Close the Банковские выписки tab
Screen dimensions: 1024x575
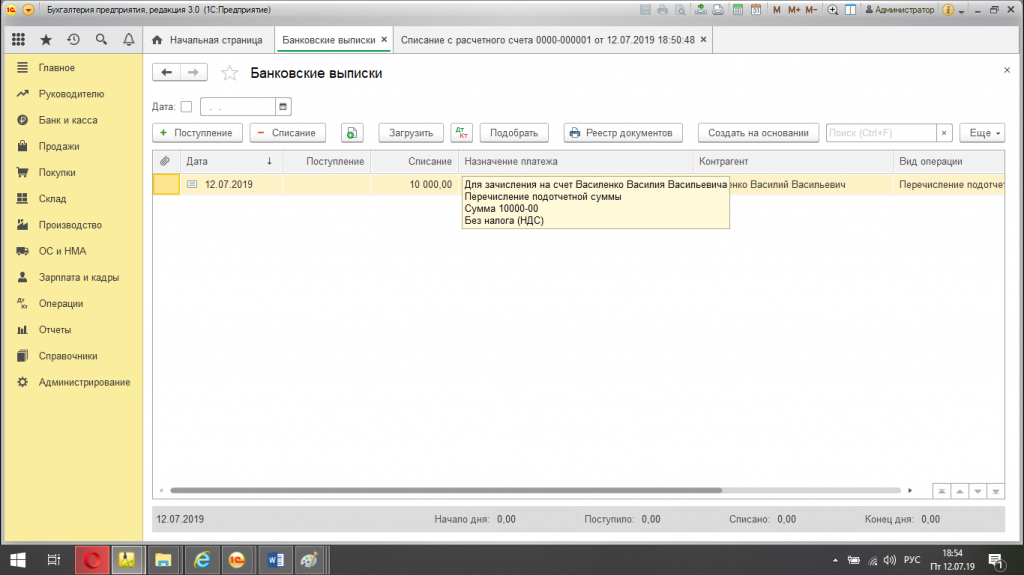384,39
